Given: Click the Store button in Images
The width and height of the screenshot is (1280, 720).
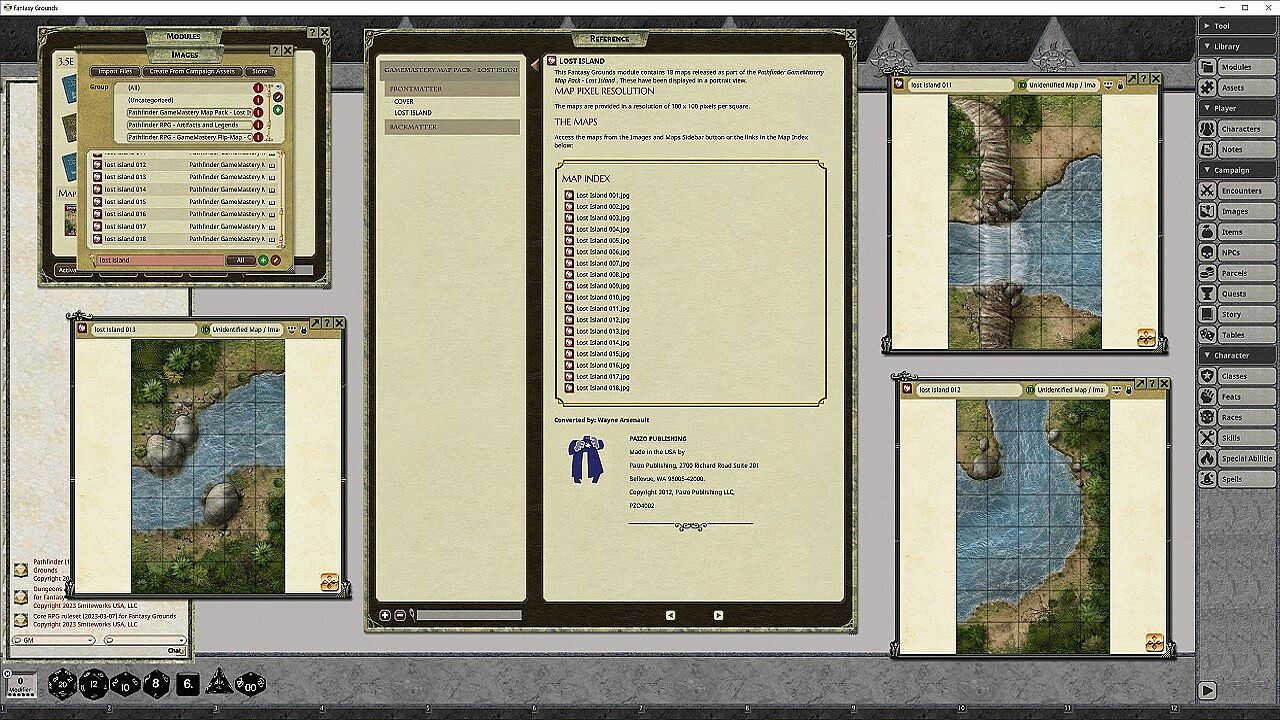Looking at the screenshot, I should [x=260, y=72].
